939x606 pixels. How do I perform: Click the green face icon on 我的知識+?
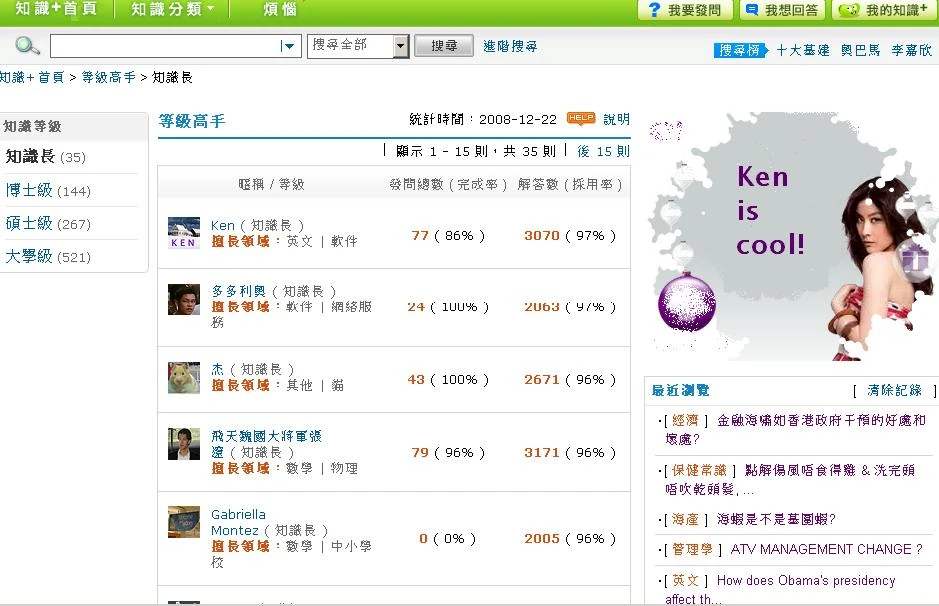[x=849, y=10]
